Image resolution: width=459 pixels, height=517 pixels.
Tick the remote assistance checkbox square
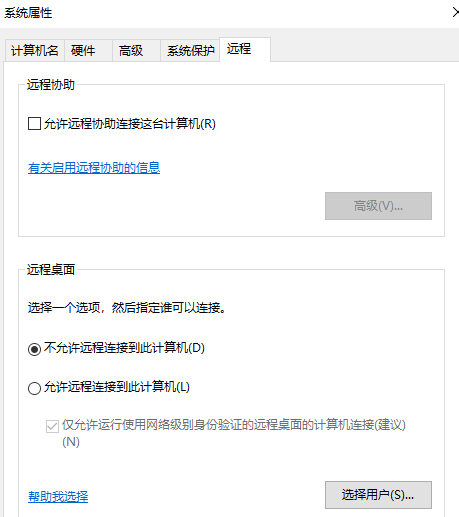(x=34, y=124)
